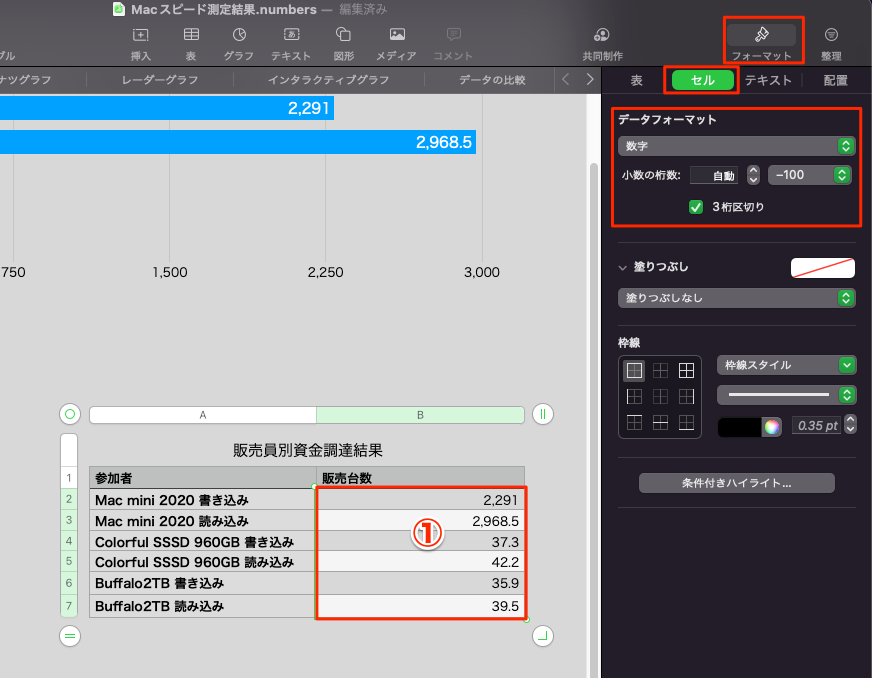
Task: Open the 挿入 insert toolbar icon
Action: click(141, 35)
